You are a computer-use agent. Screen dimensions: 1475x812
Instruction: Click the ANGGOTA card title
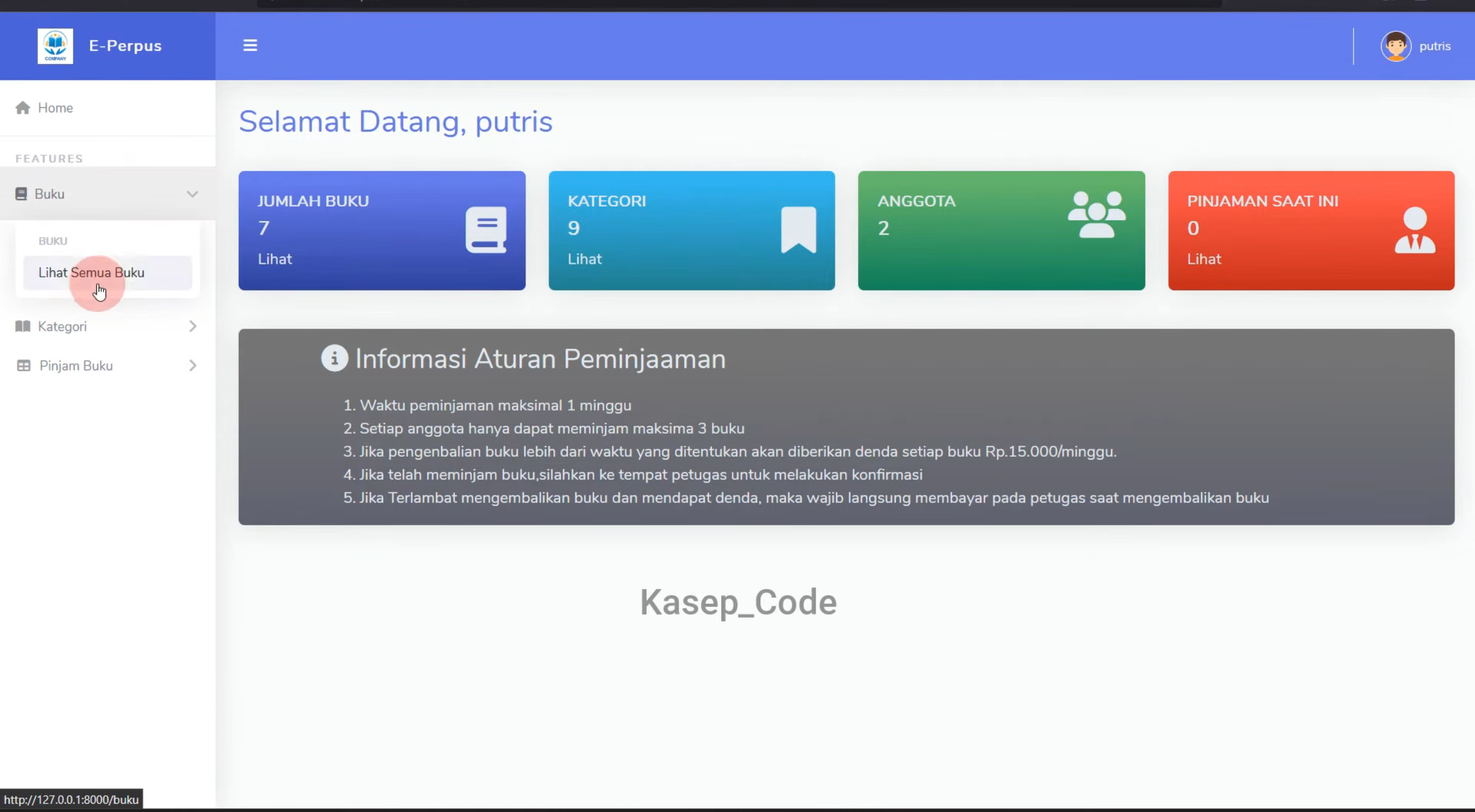[916, 201]
